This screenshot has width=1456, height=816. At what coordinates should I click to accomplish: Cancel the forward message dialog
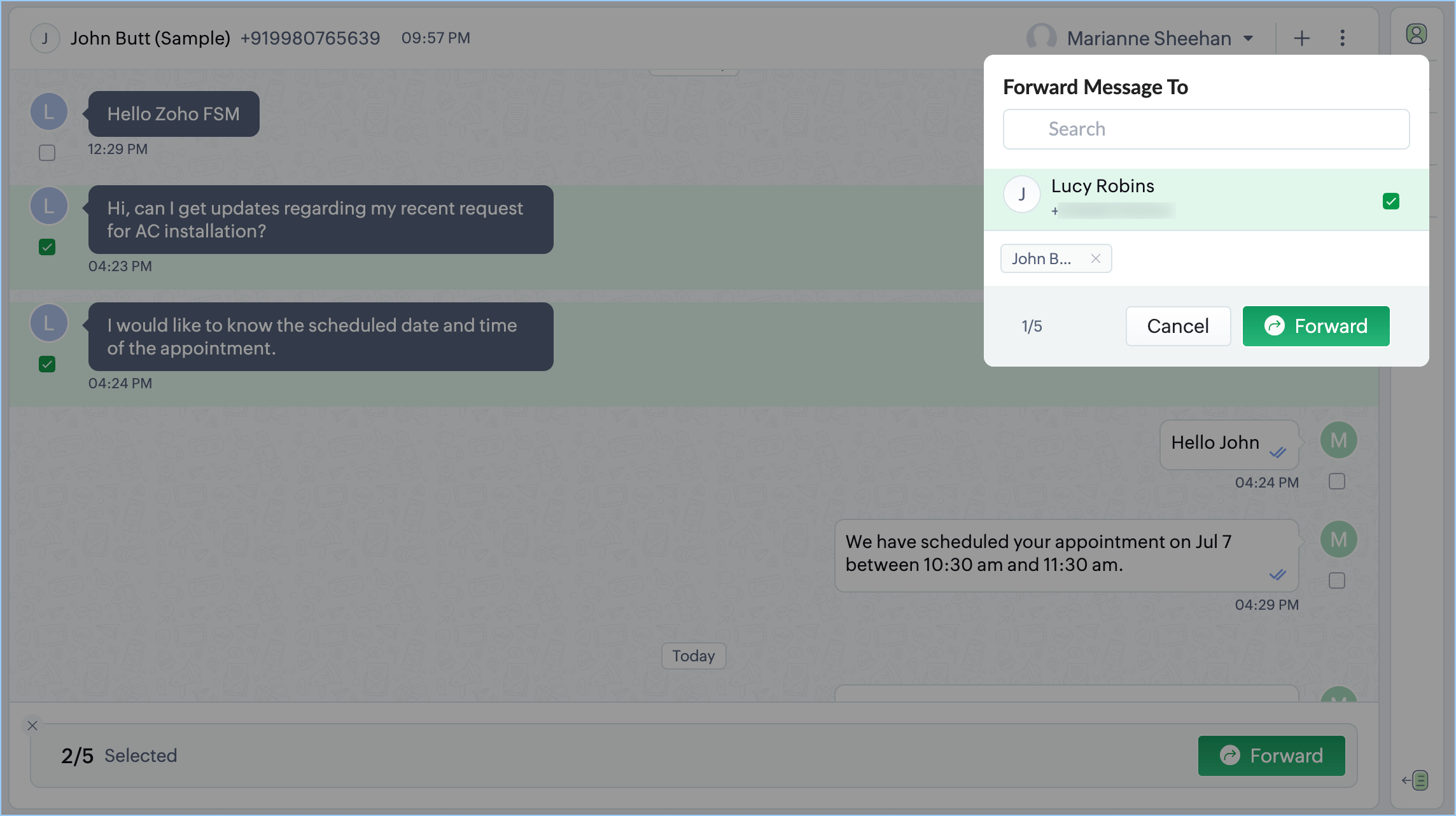(1177, 326)
